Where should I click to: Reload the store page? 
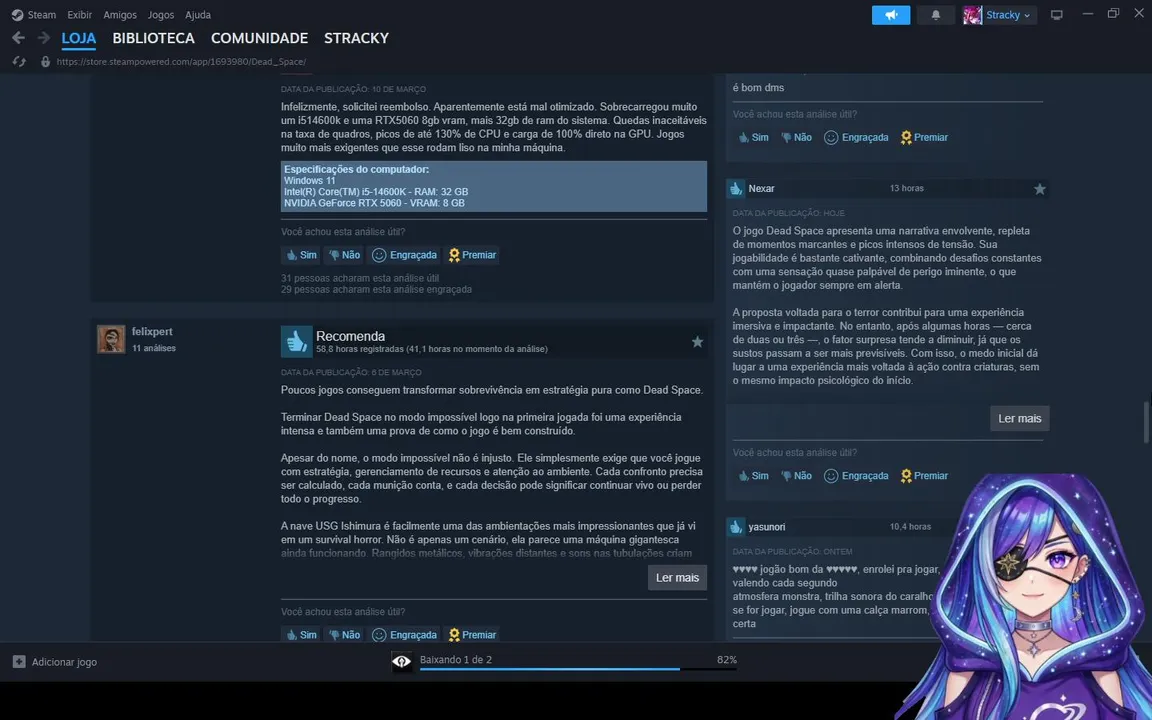(19, 62)
